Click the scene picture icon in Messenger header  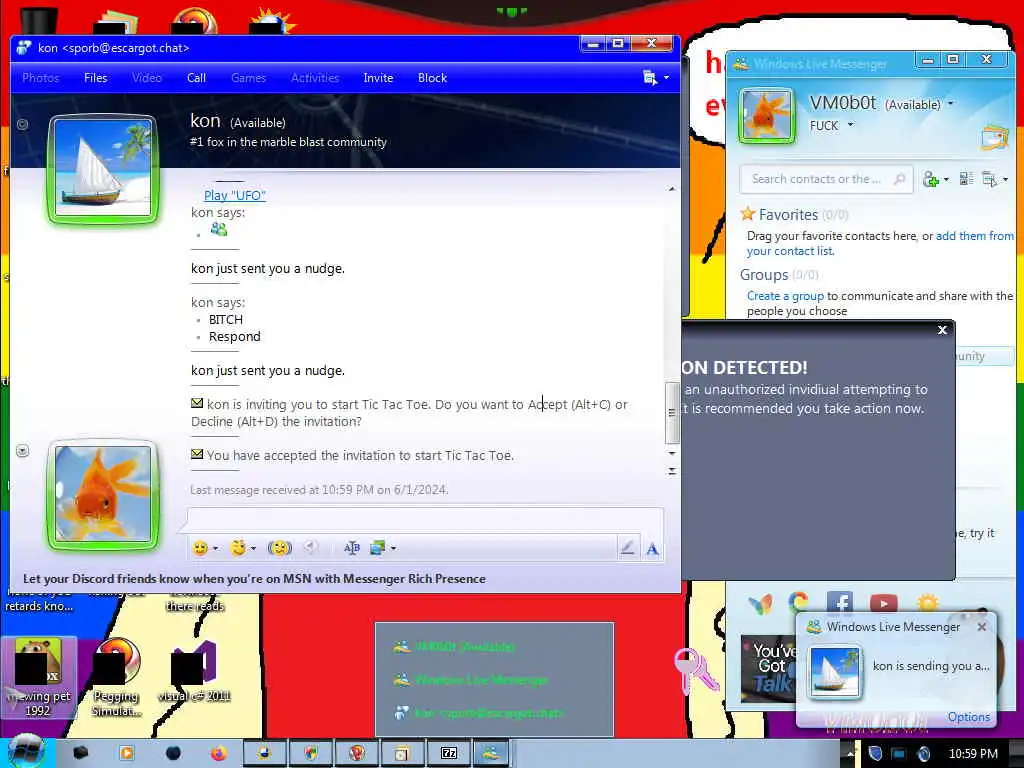tap(995, 137)
